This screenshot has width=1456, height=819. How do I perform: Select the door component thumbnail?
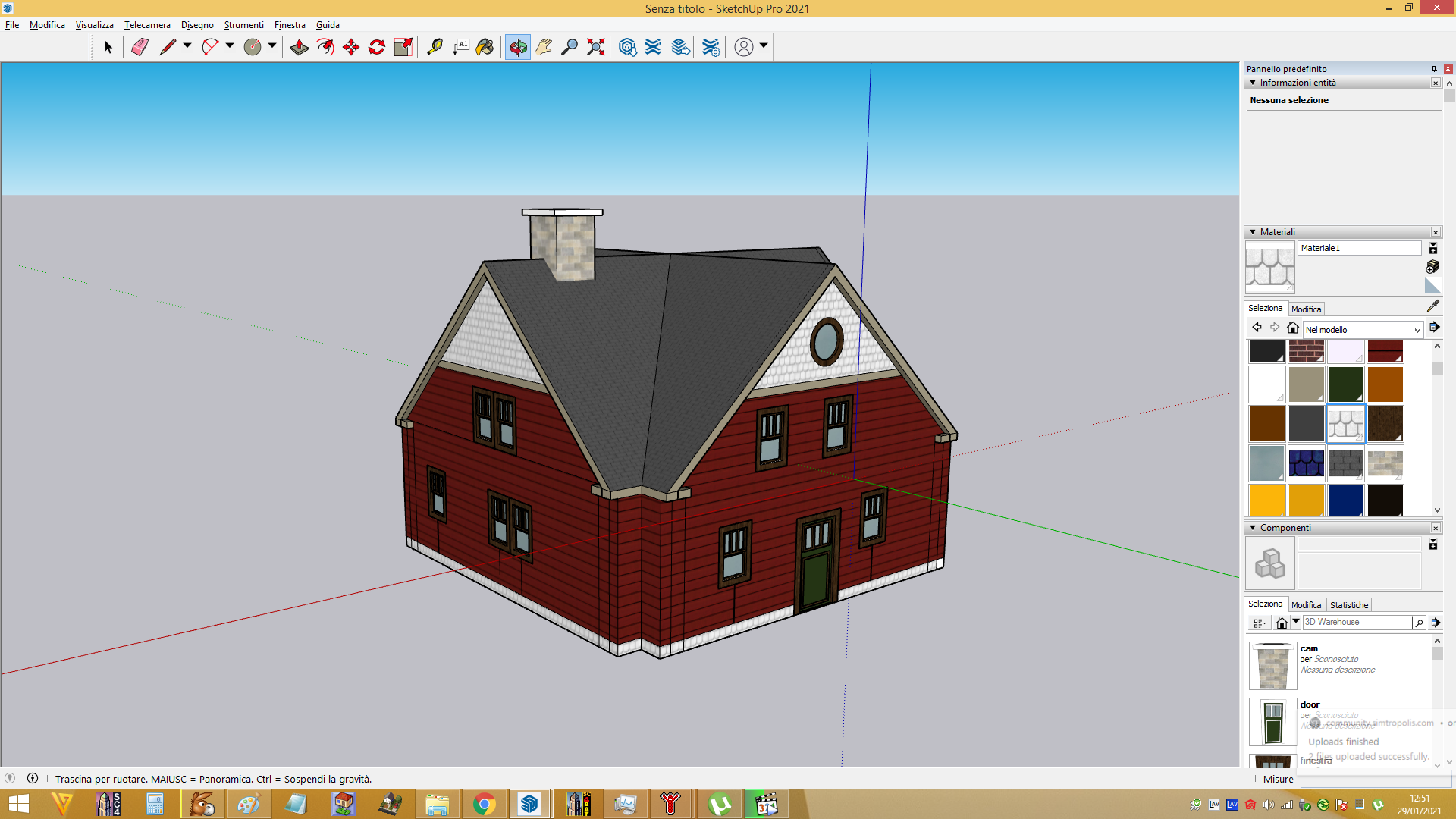[x=1273, y=722]
